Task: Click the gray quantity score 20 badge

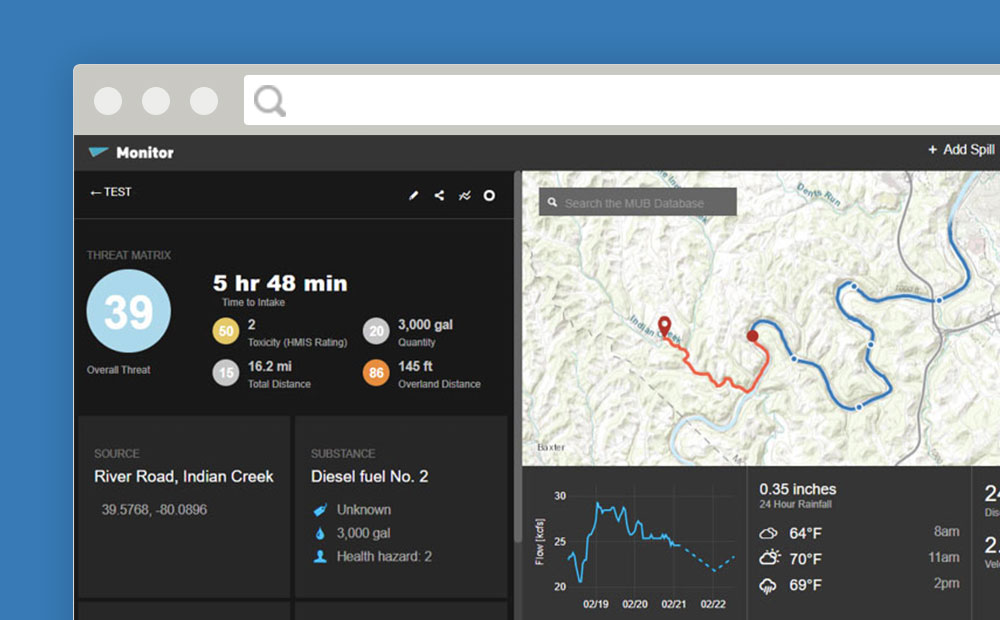Action: [376, 331]
